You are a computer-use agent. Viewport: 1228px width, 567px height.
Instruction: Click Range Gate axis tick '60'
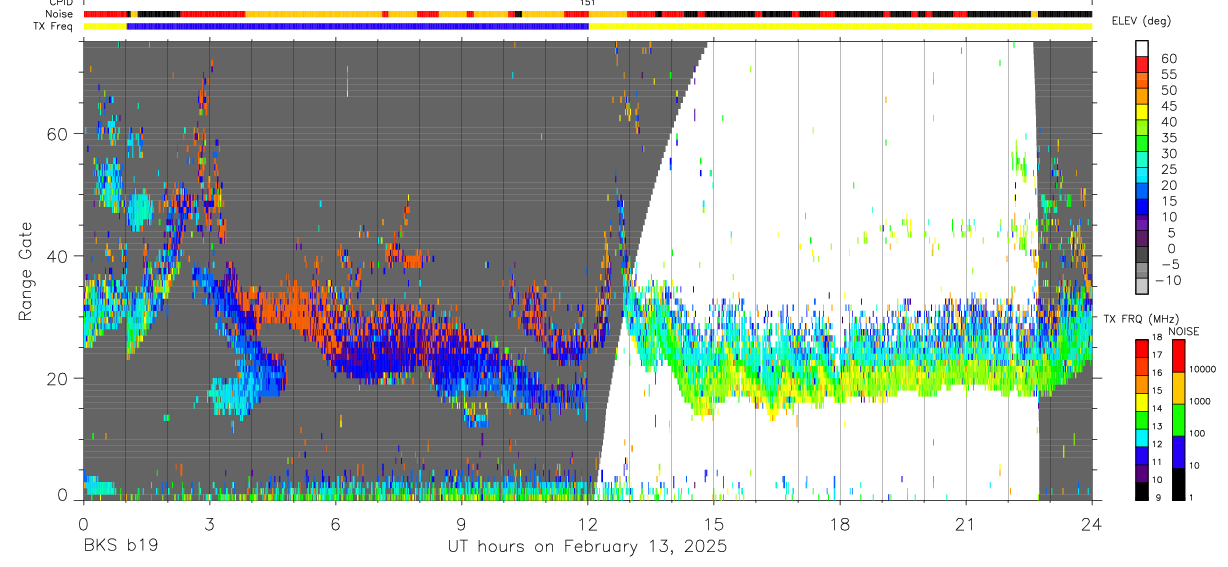coord(58,134)
